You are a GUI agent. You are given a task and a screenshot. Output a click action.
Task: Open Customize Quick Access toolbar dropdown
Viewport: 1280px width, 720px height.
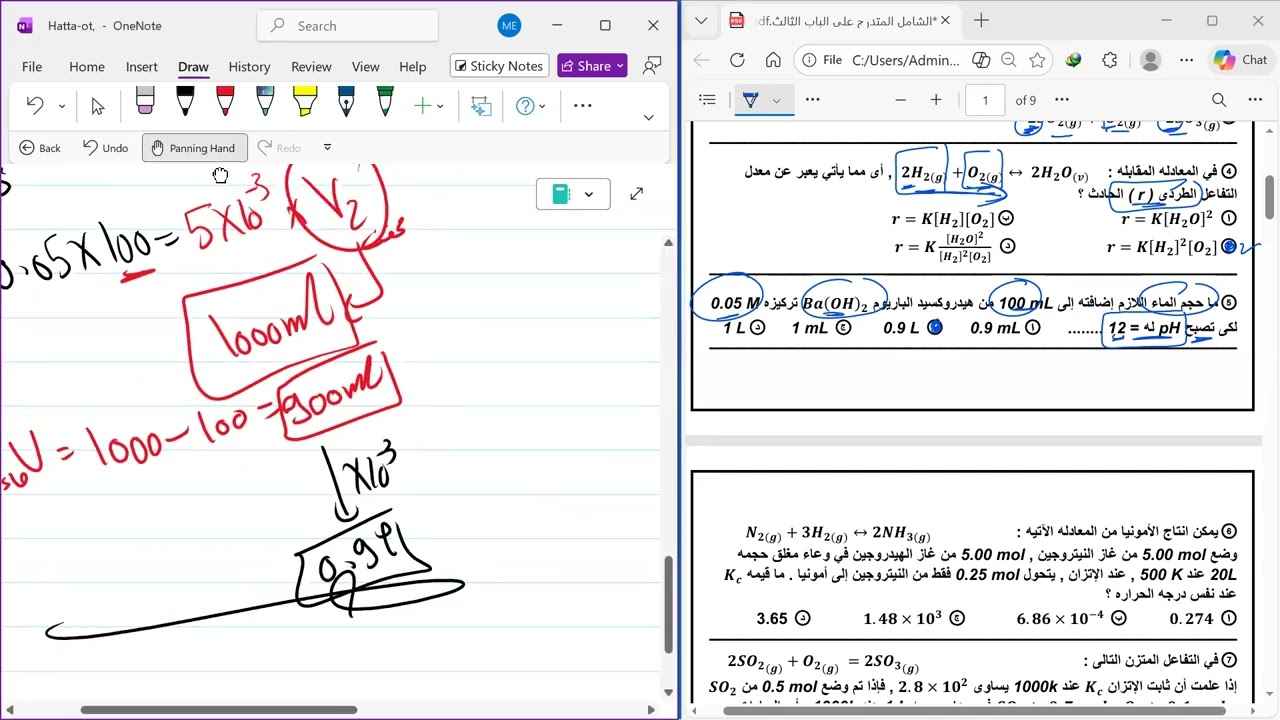327,147
